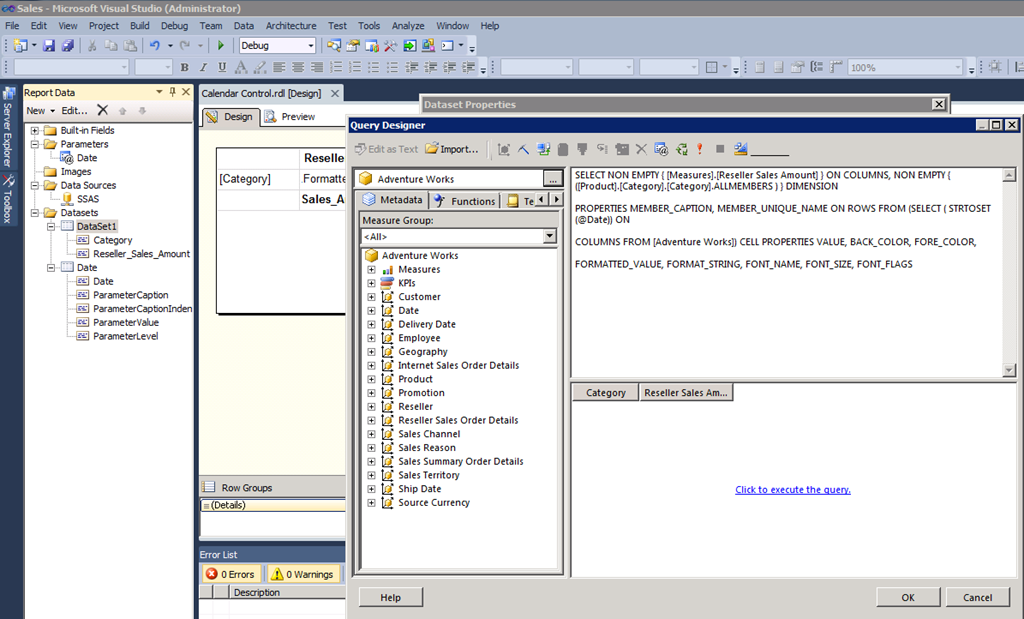1024x619 pixels.
Task: Click the Query Parameters icon in Query Designer
Action: (661, 149)
